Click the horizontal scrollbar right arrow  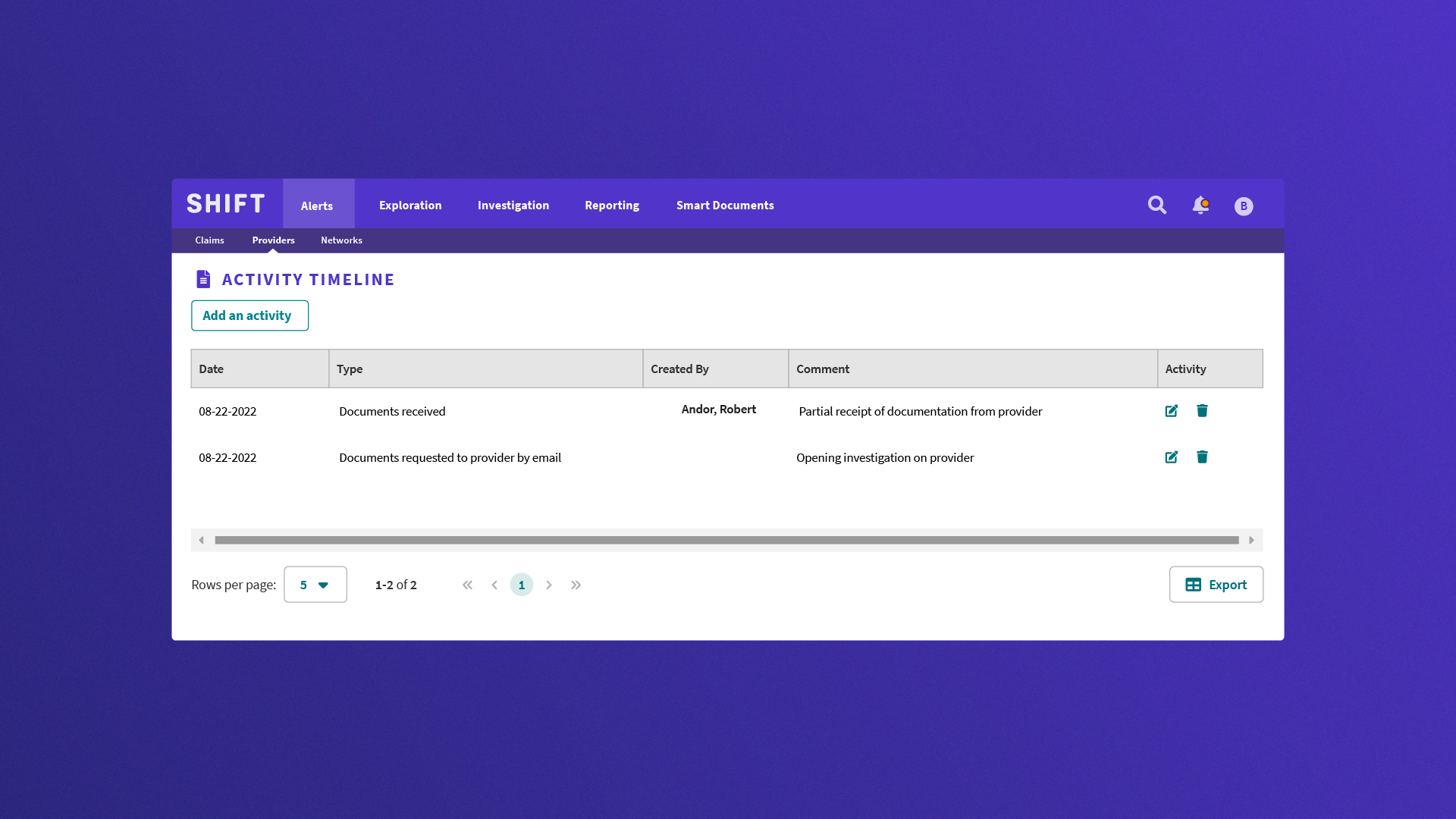[1251, 540]
